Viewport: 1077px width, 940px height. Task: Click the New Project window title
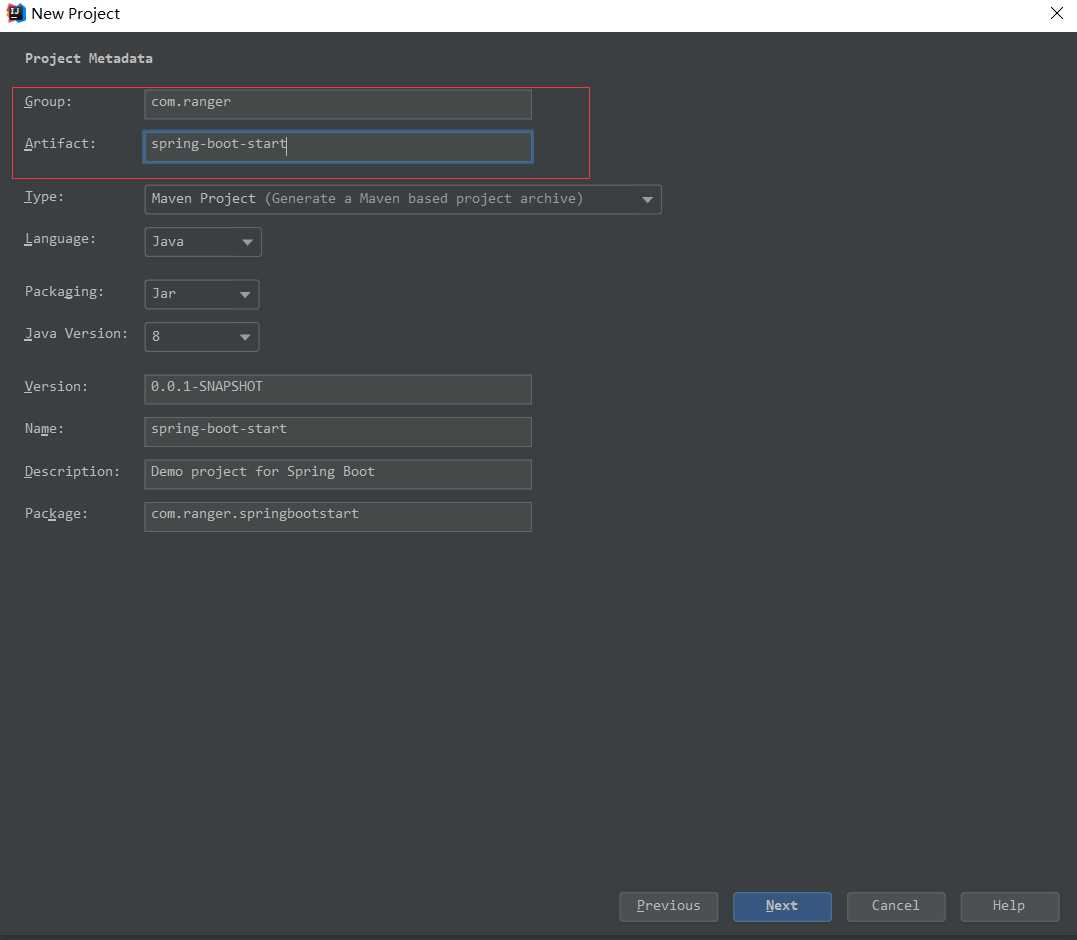point(76,14)
